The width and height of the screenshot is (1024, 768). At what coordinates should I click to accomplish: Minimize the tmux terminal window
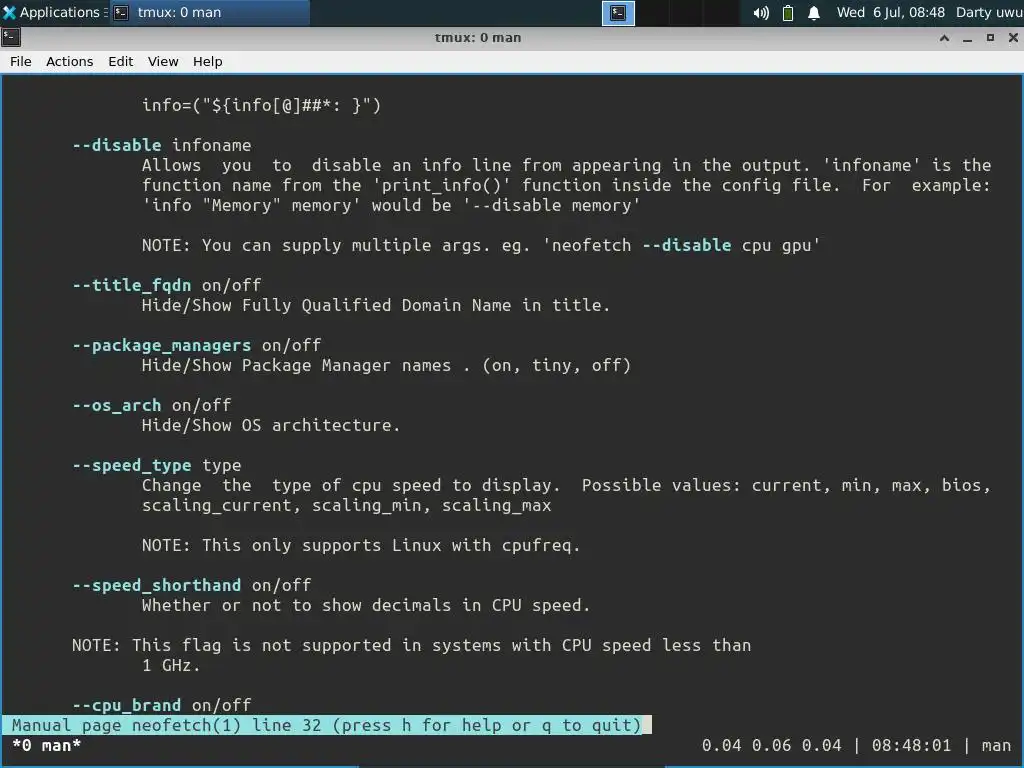coord(967,38)
